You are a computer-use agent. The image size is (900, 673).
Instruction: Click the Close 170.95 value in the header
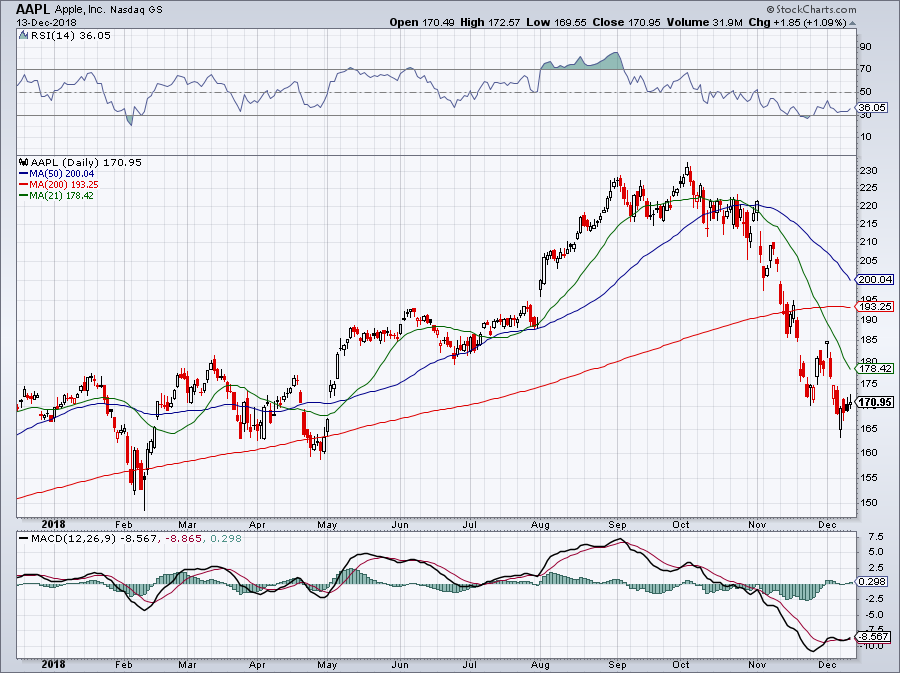(x=626, y=22)
